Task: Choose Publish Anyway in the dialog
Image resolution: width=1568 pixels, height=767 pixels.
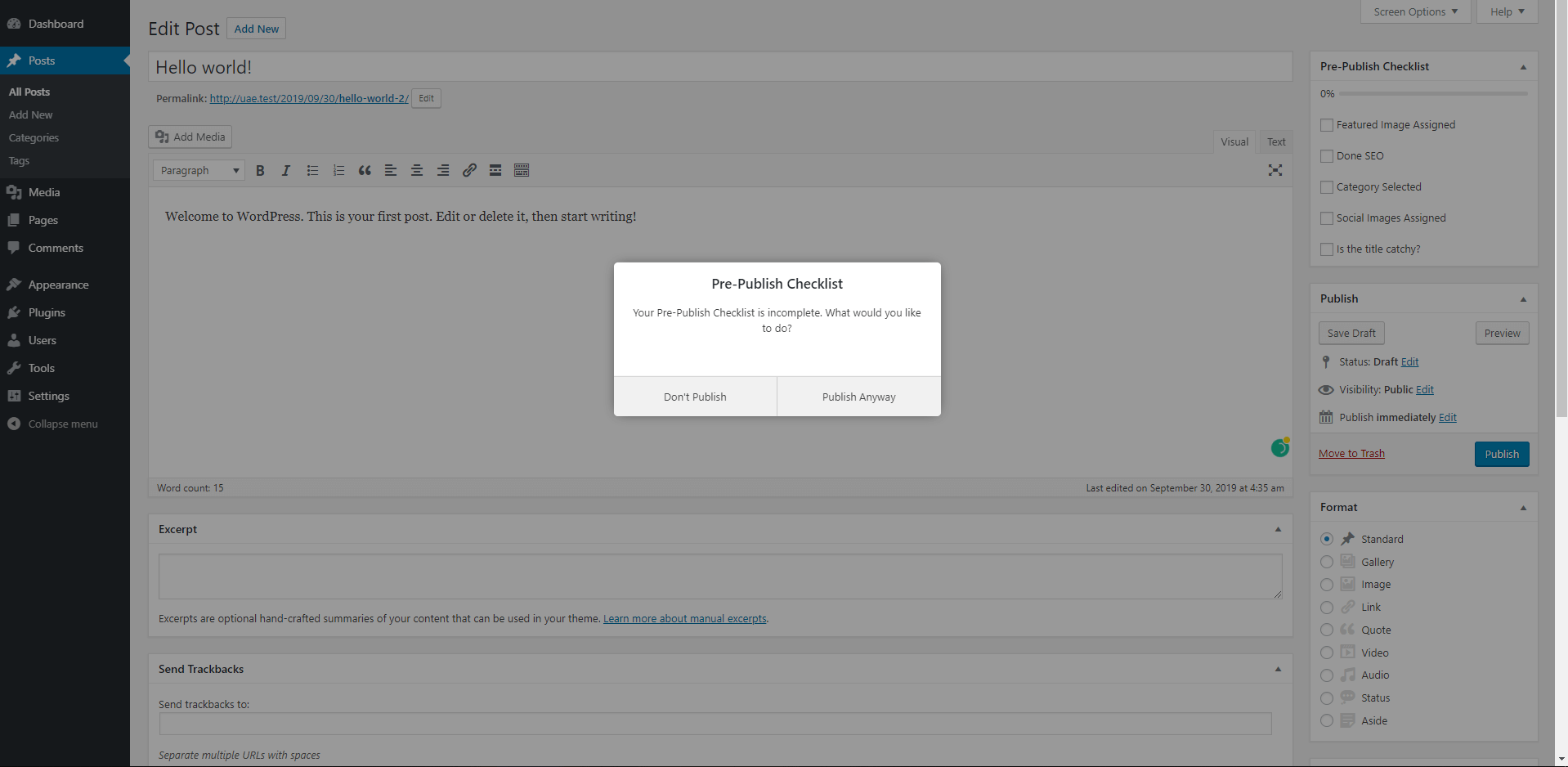Action: coord(859,397)
